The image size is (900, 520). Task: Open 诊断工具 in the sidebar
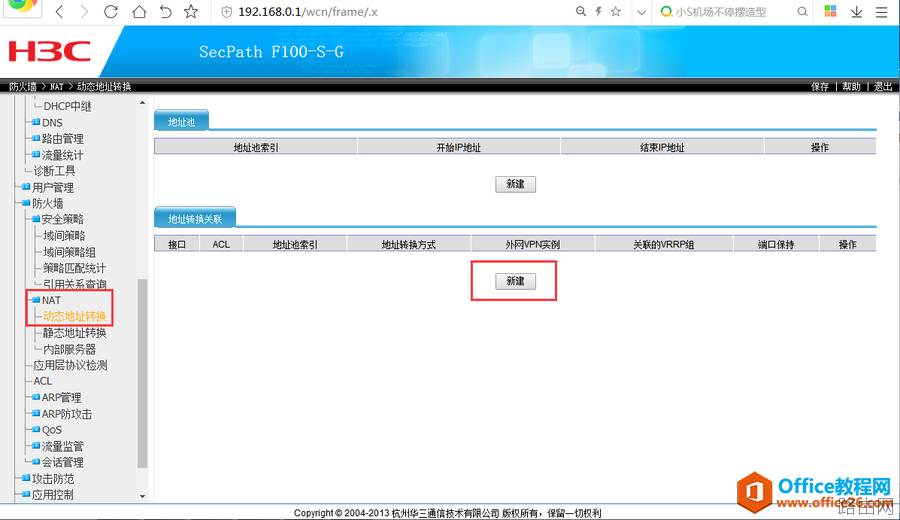[x=54, y=171]
